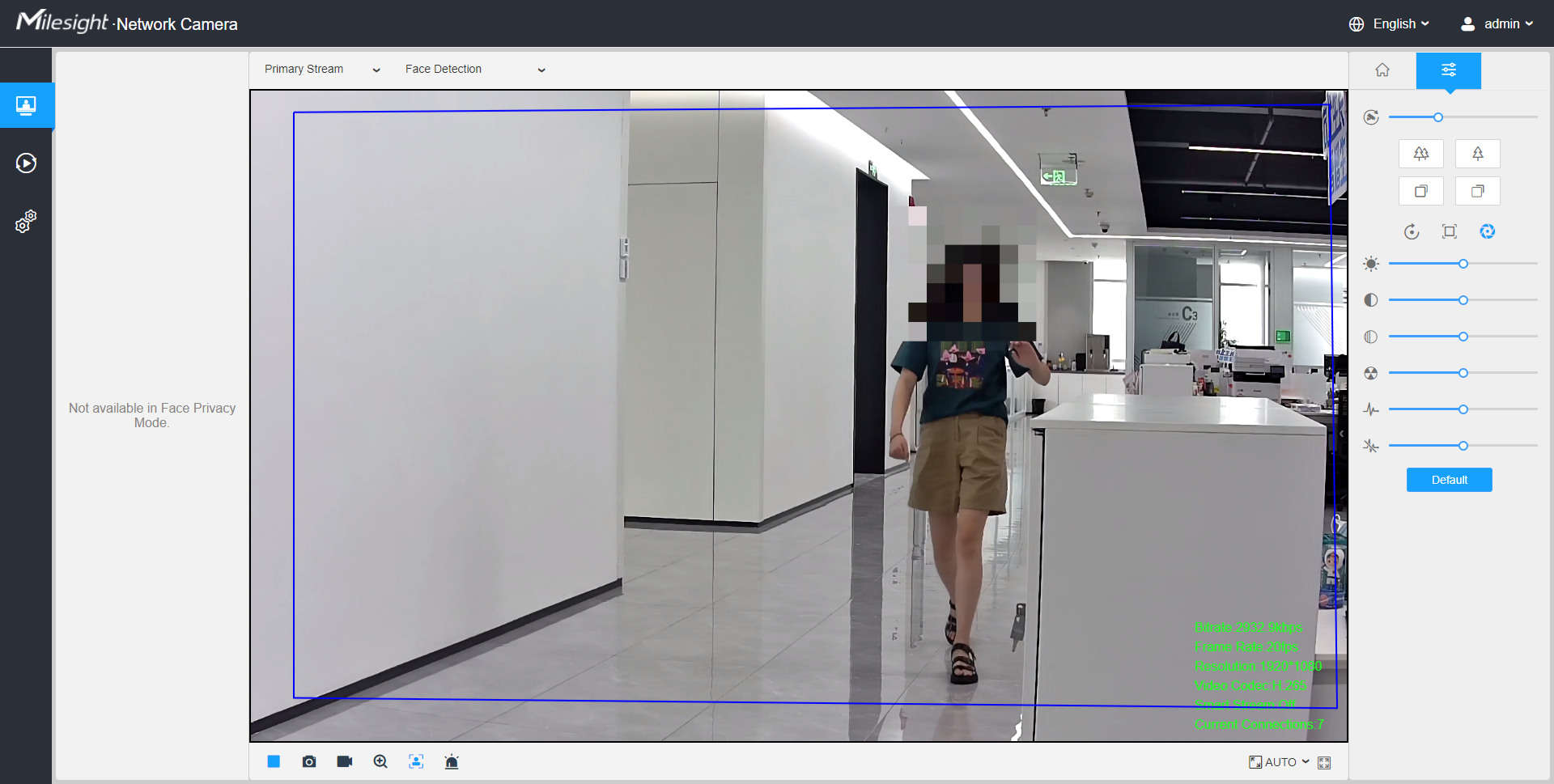Enter full screen video mode
This screenshot has width=1554, height=784.
pyautogui.click(x=1324, y=762)
